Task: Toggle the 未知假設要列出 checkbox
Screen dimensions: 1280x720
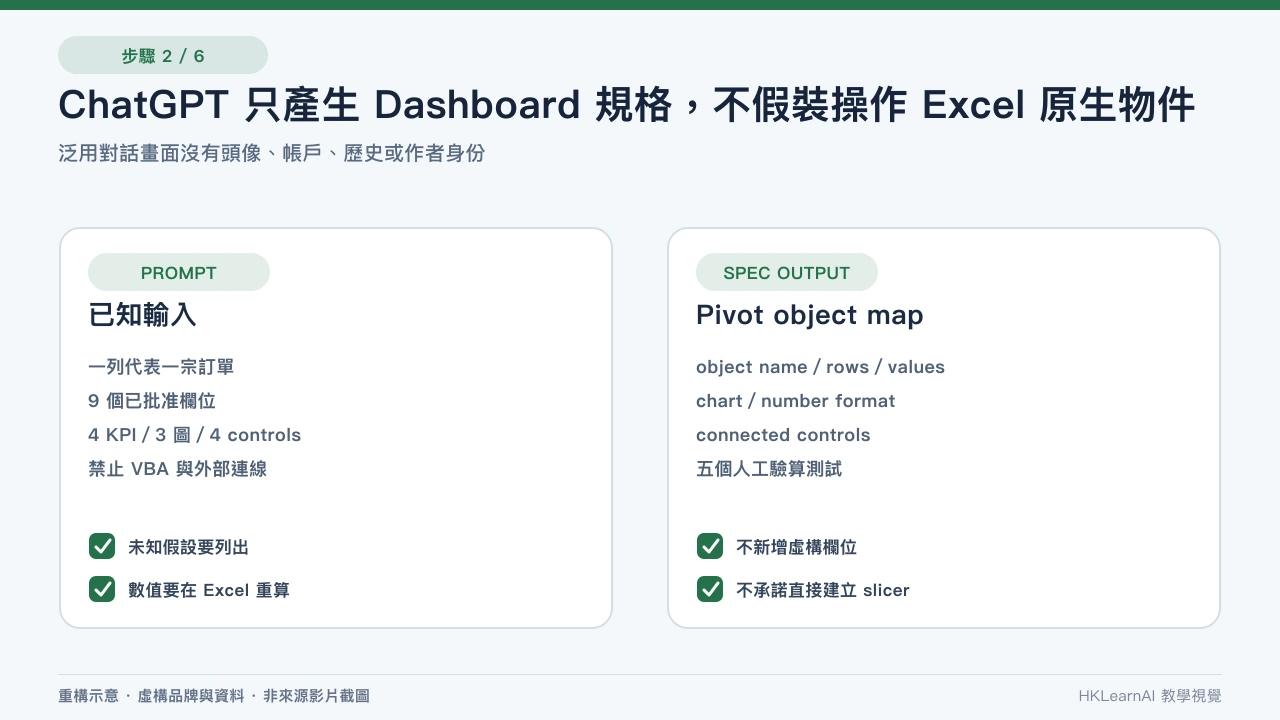Action: pos(102,546)
